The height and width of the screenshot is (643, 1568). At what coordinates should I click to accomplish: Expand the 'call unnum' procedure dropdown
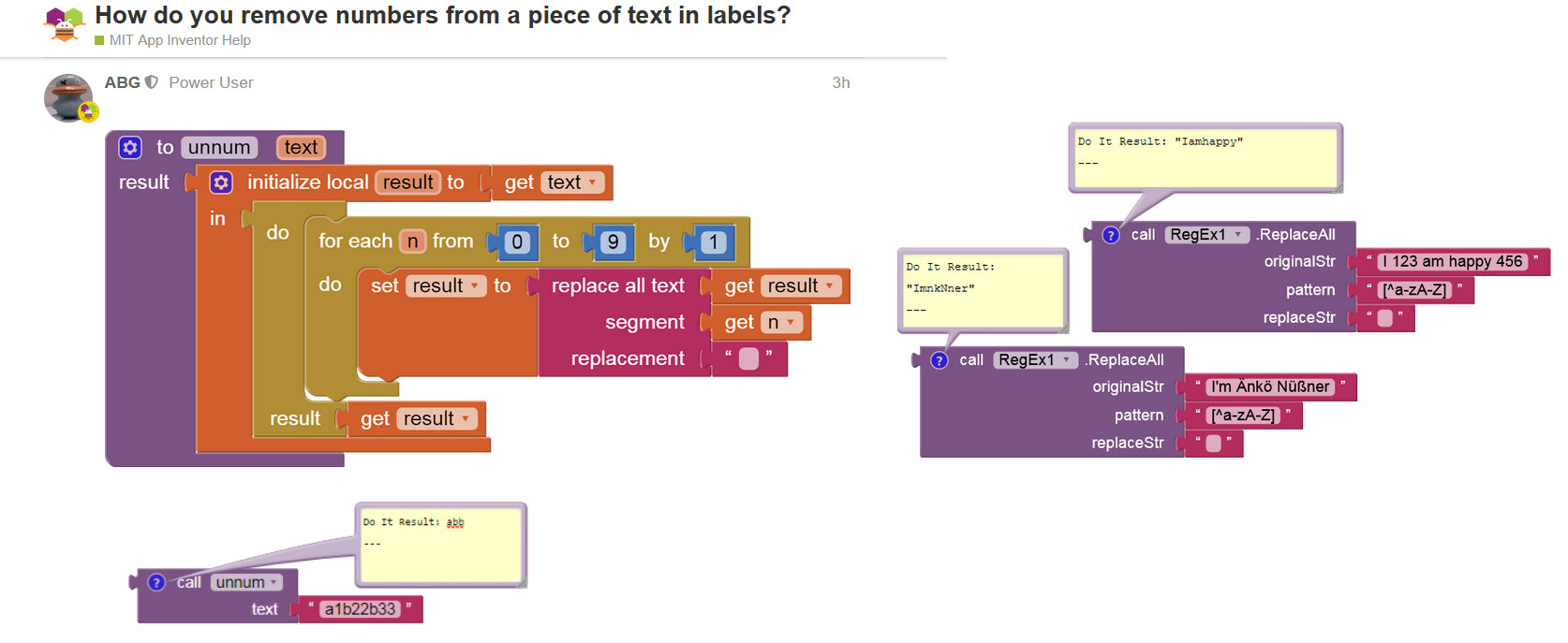click(274, 583)
